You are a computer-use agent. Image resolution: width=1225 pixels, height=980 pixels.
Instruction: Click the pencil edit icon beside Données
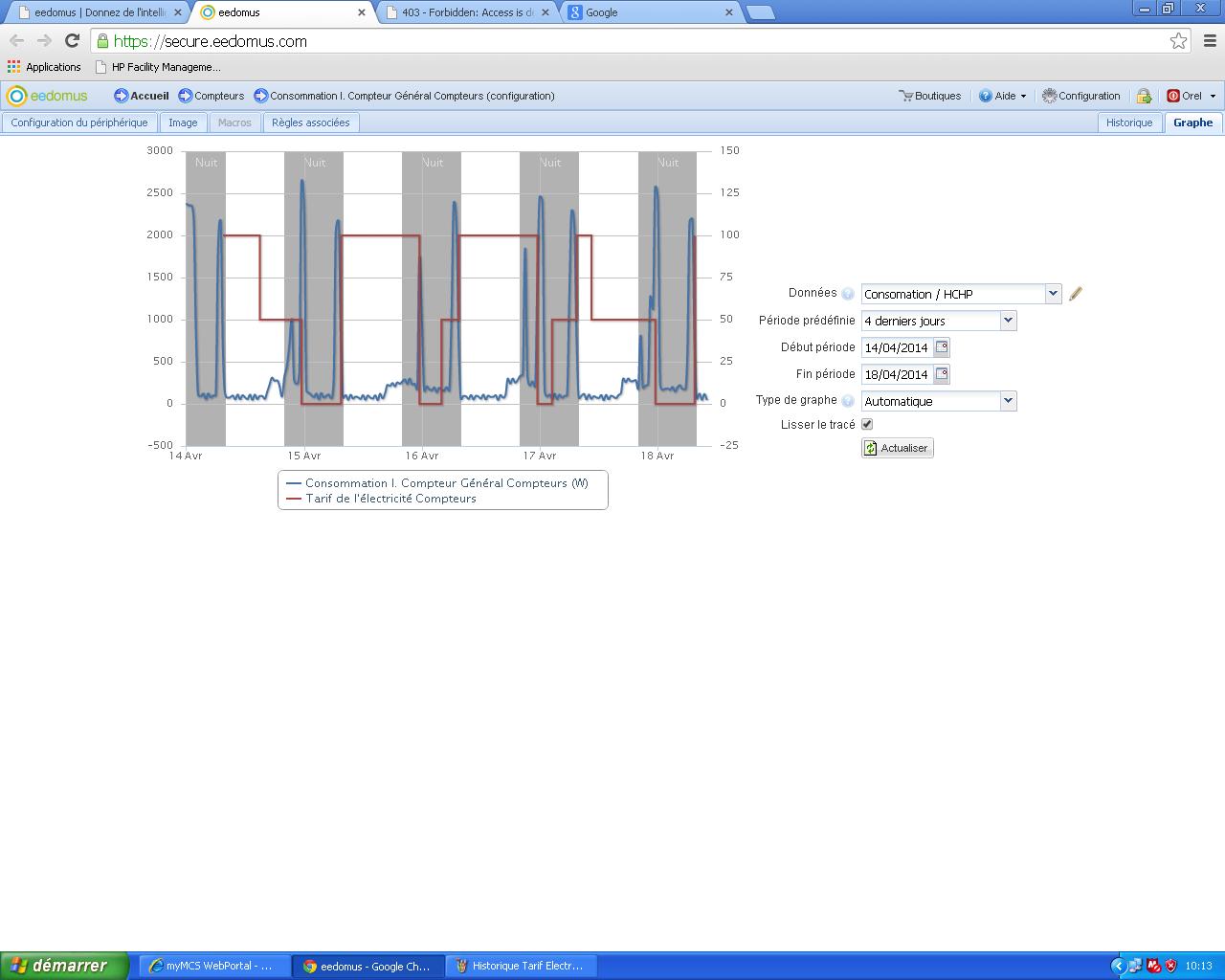tap(1075, 294)
